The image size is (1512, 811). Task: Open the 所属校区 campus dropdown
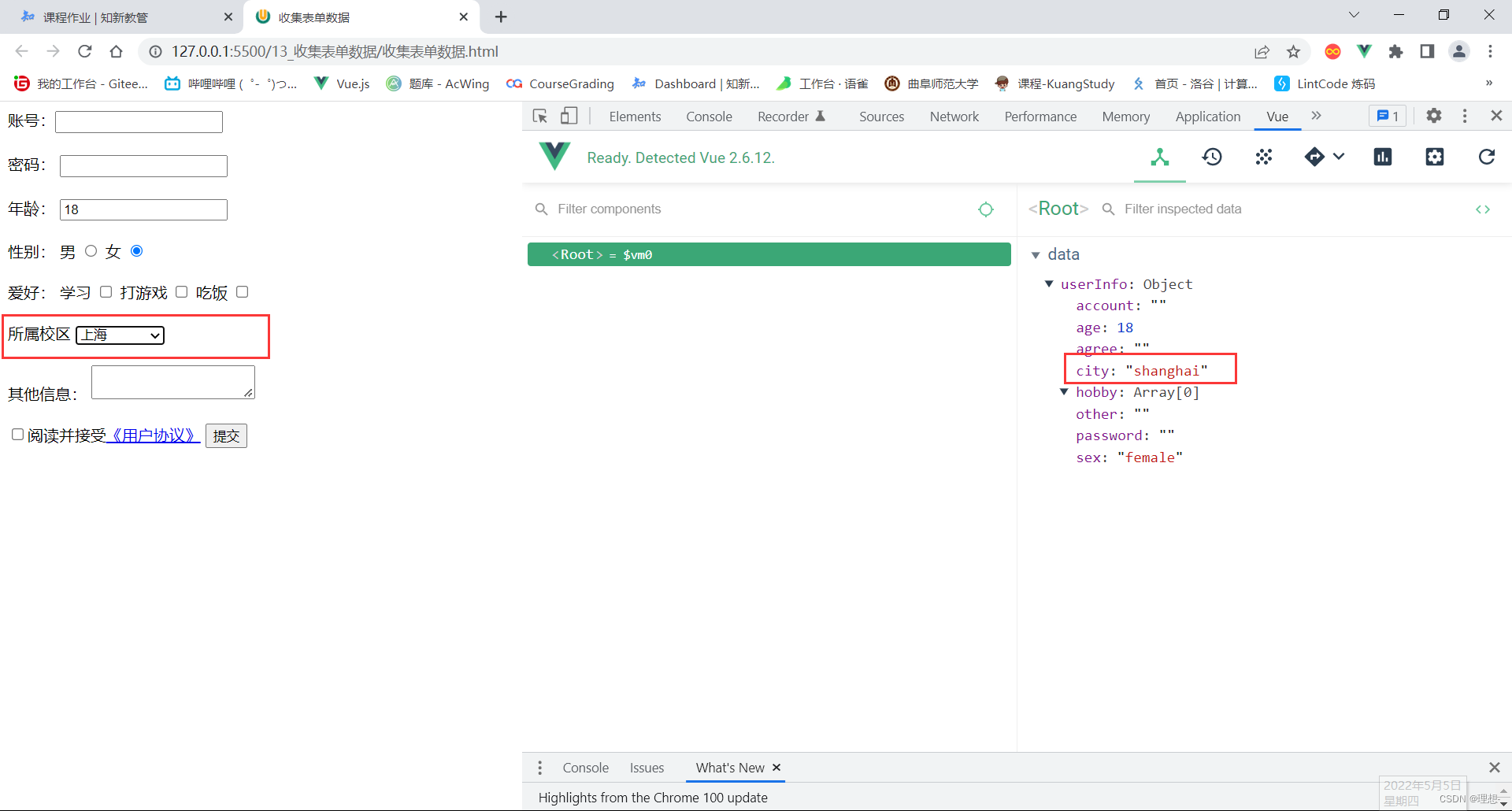120,335
